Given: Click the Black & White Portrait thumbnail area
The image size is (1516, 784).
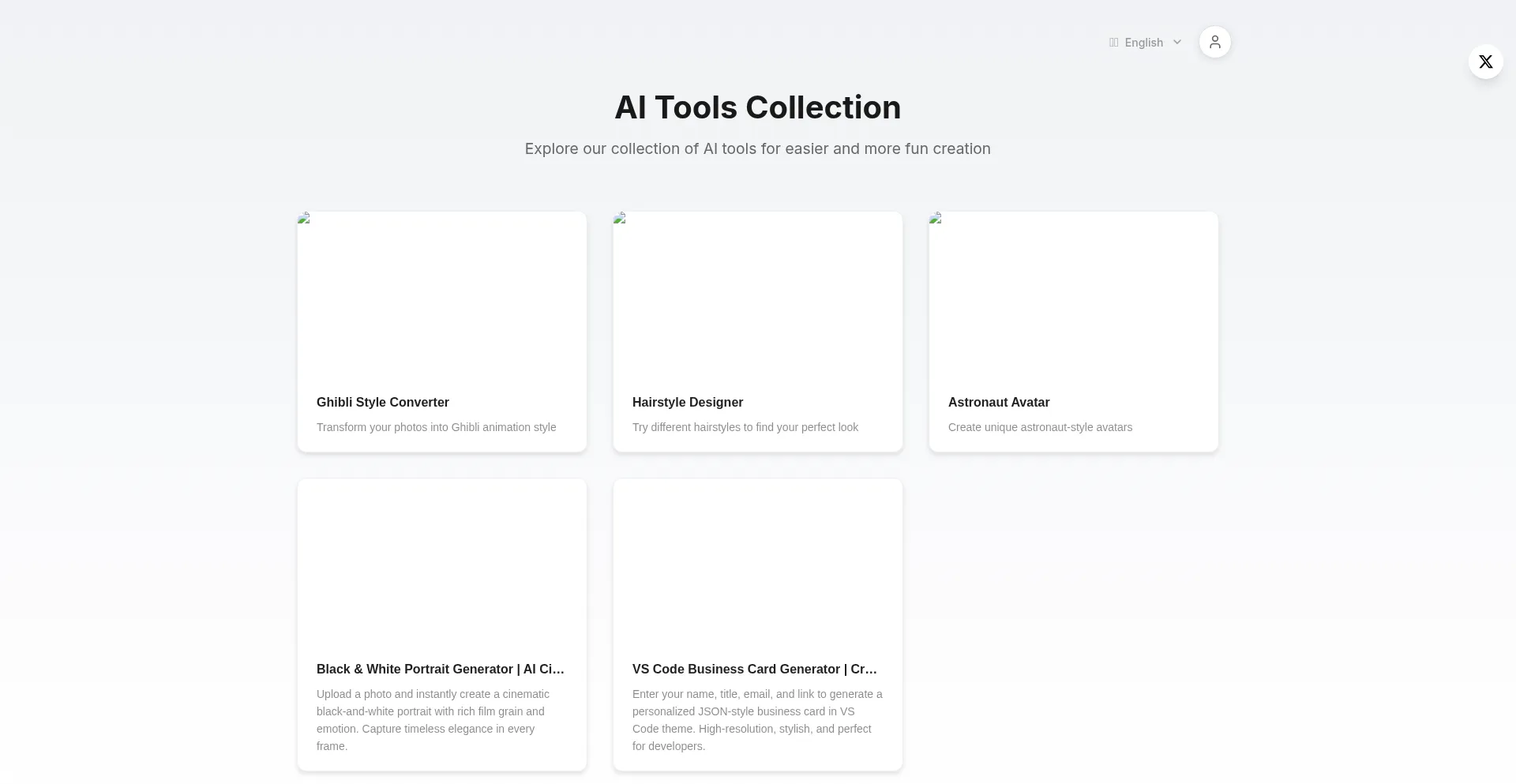Looking at the screenshot, I should click(442, 561).
